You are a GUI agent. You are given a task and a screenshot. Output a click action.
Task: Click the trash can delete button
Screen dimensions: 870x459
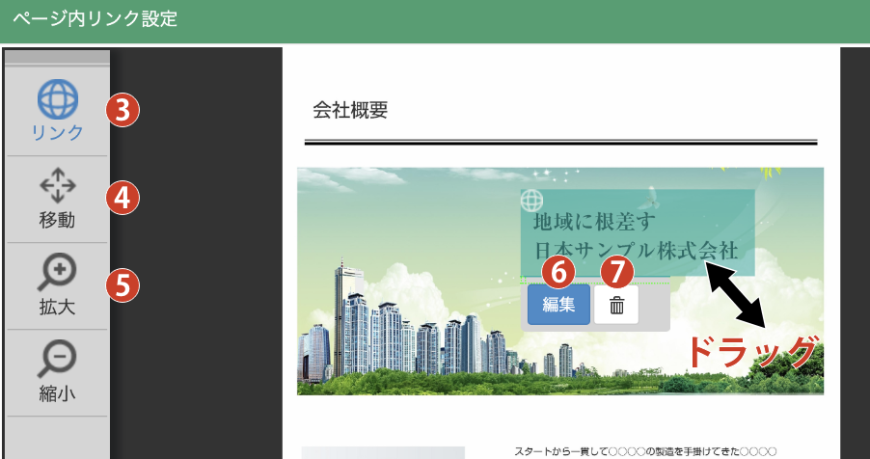617,305
